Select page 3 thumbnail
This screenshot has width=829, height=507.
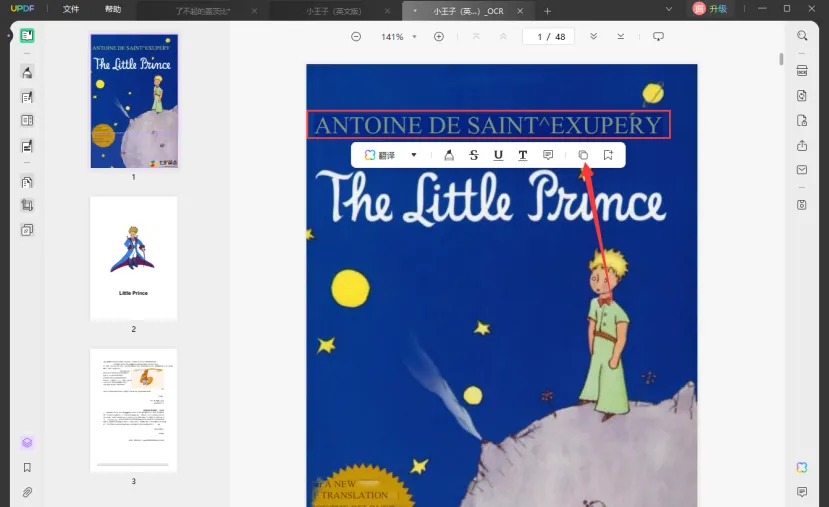tap(134, 410)
